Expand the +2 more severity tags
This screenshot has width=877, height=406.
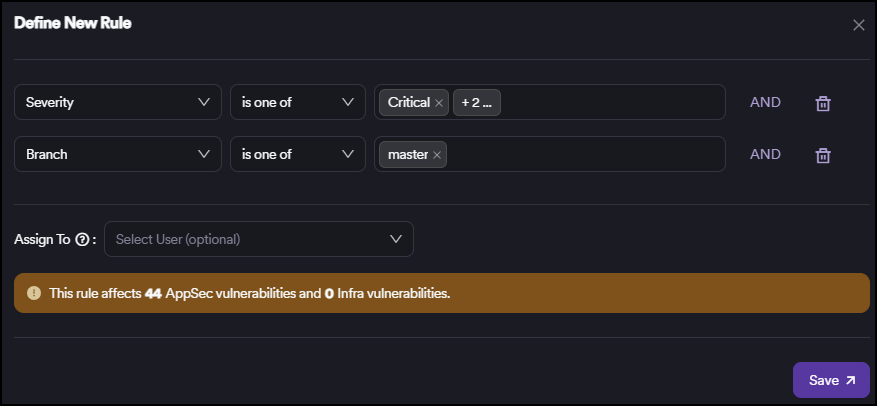476,103
